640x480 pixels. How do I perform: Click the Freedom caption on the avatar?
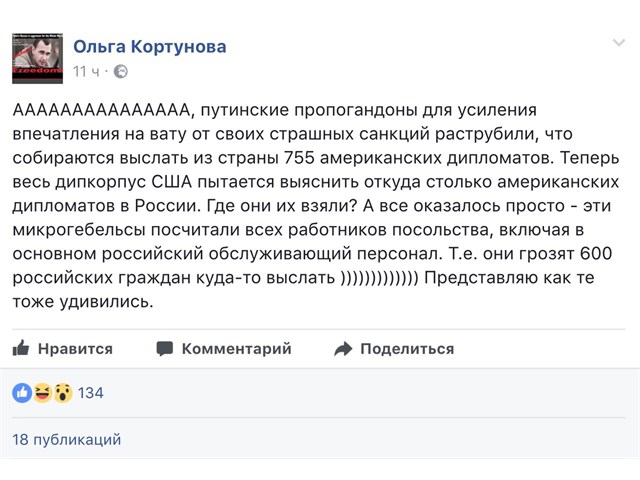click(38, 70)
